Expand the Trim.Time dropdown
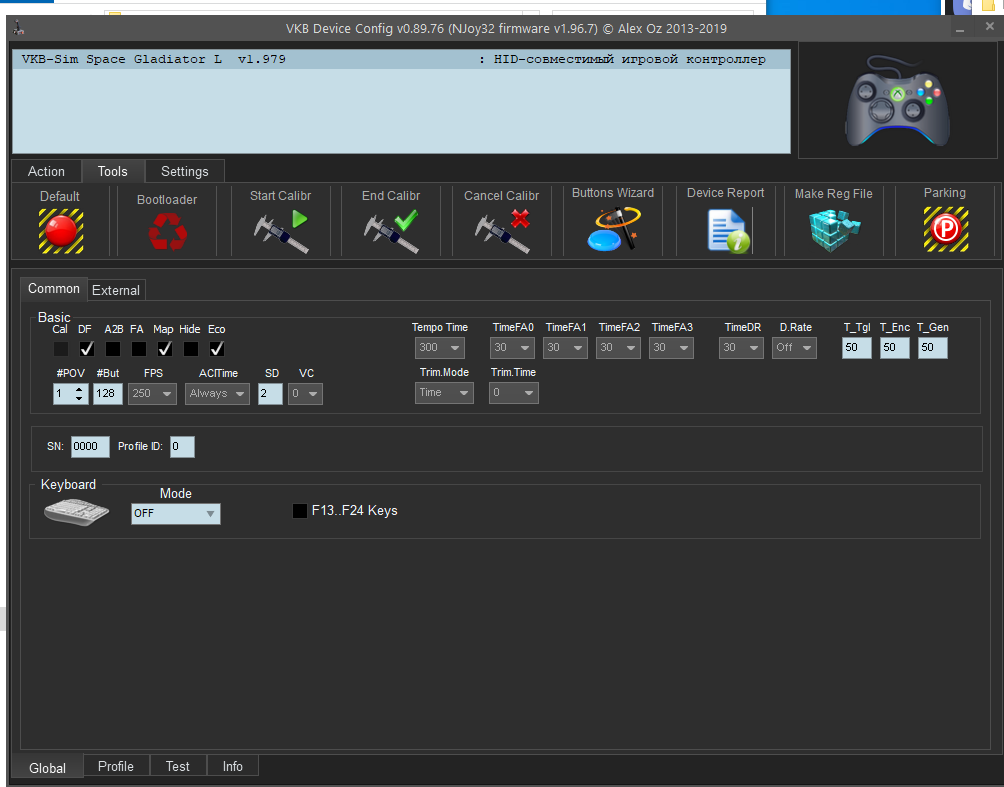The image size is (1004, 787). 514,393
